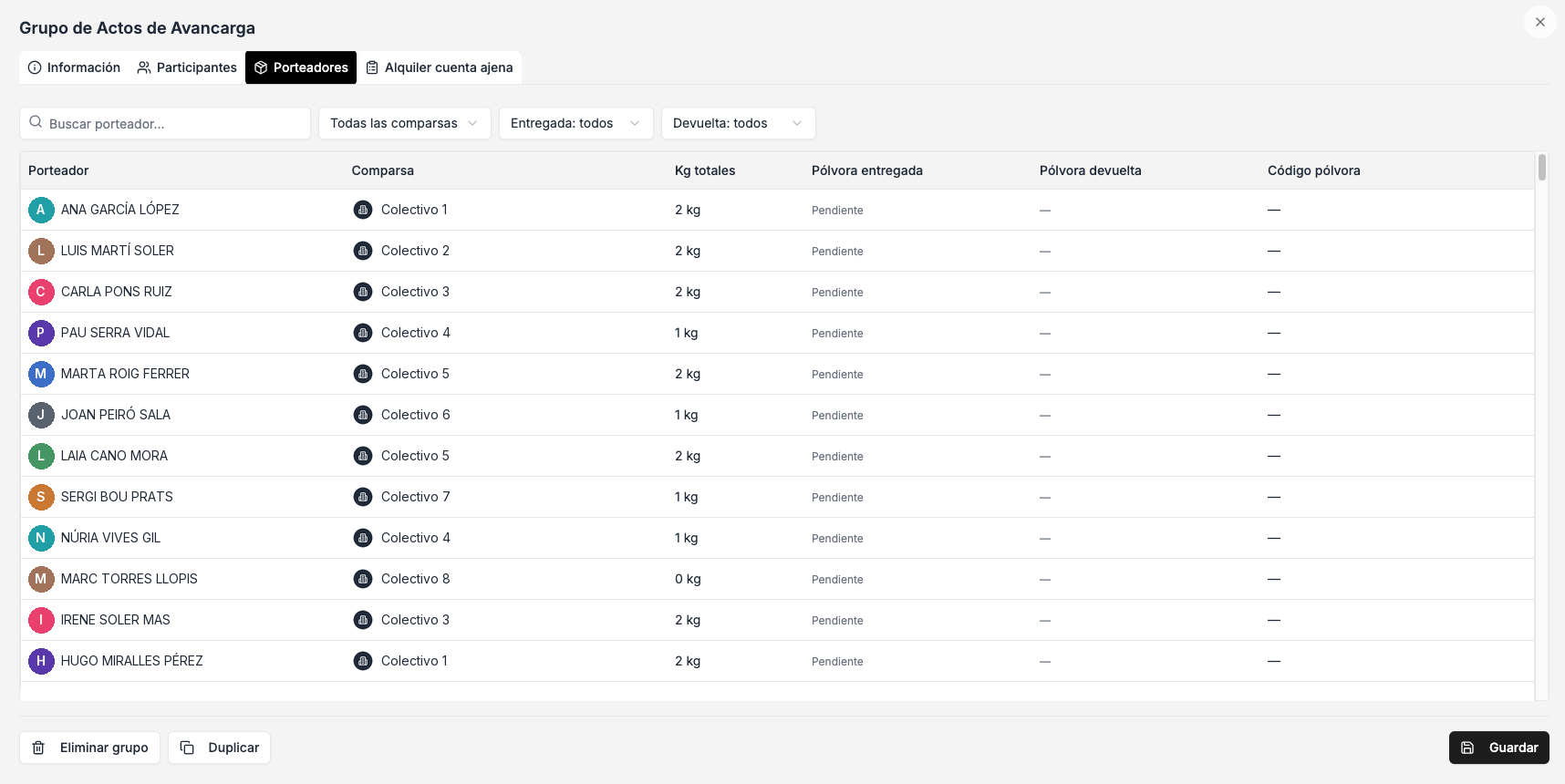Click the avatar icon for Irene Soler Mas
The image size is (1565, 784).
(x=41, y=620)
